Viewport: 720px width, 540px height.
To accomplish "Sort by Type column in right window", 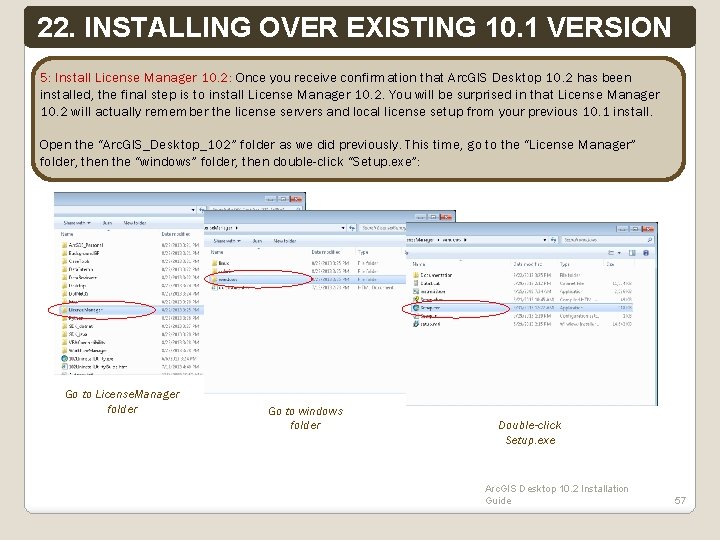I will [564, 264].
